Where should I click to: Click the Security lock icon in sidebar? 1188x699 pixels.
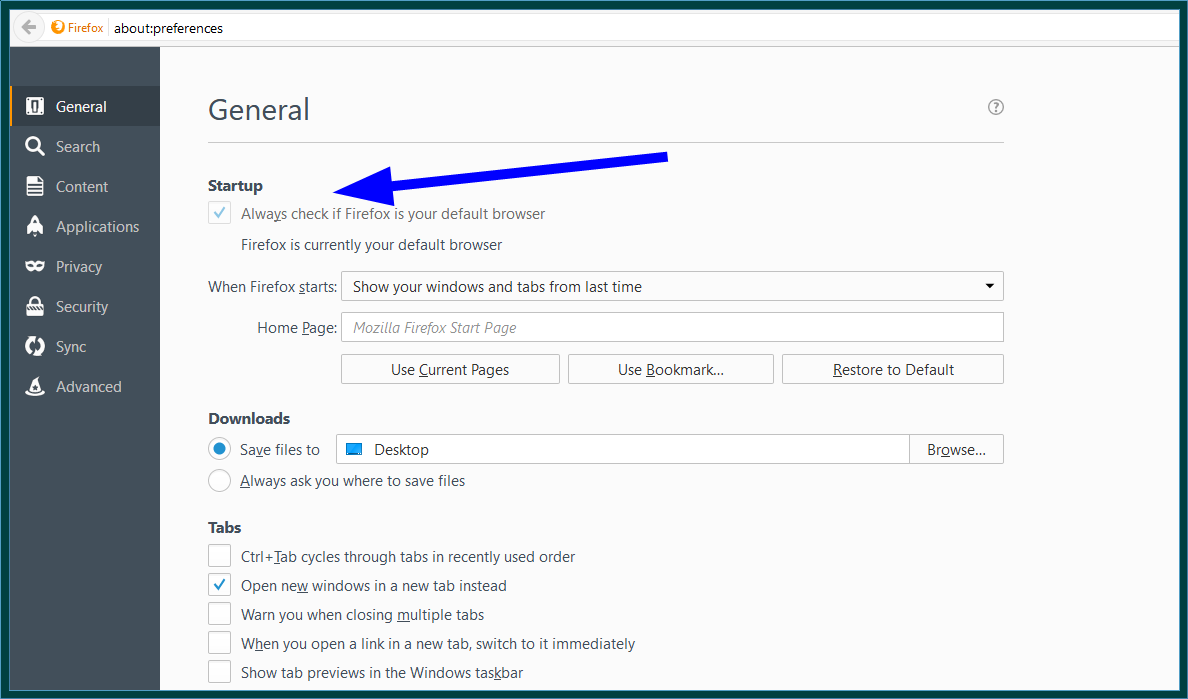tap(35, 306)
